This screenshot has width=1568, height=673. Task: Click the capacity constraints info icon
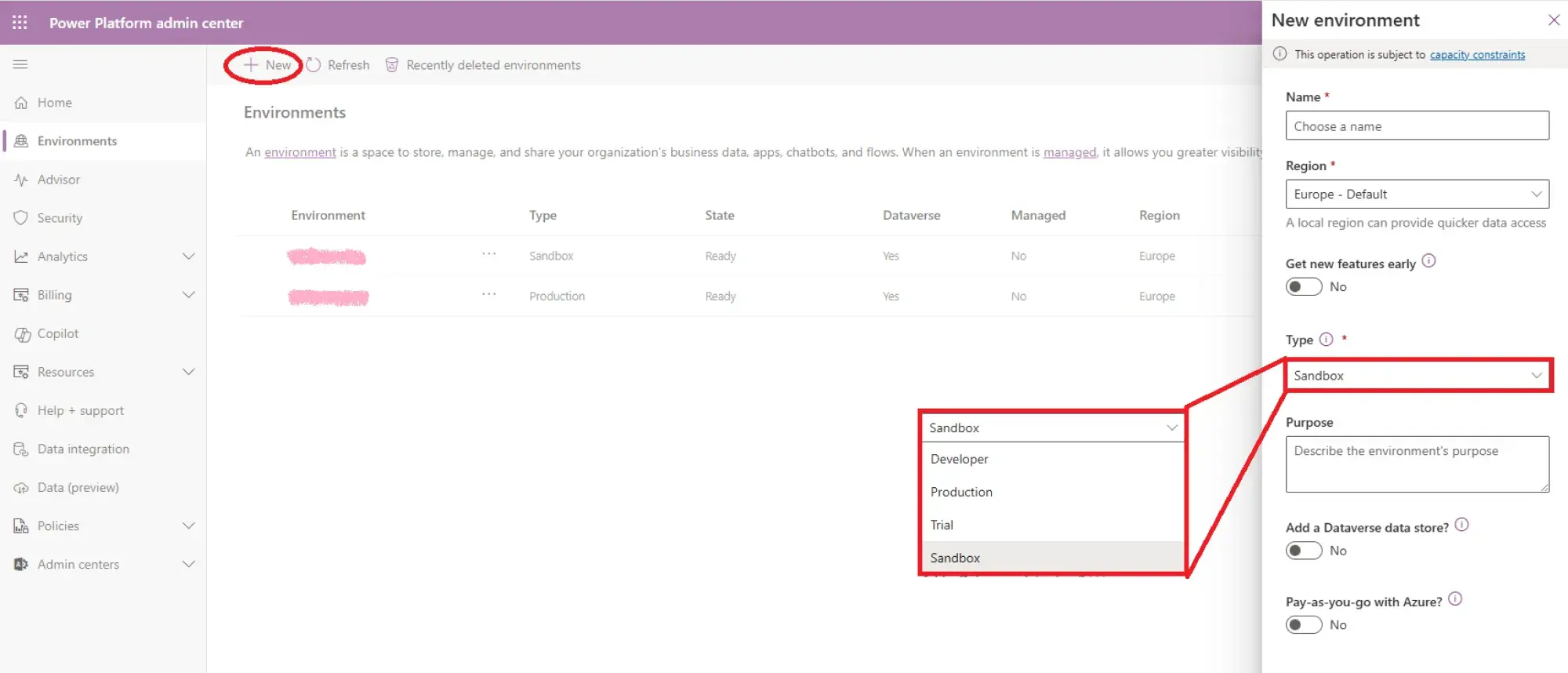pyautogui.click(x=1279, y=54)
